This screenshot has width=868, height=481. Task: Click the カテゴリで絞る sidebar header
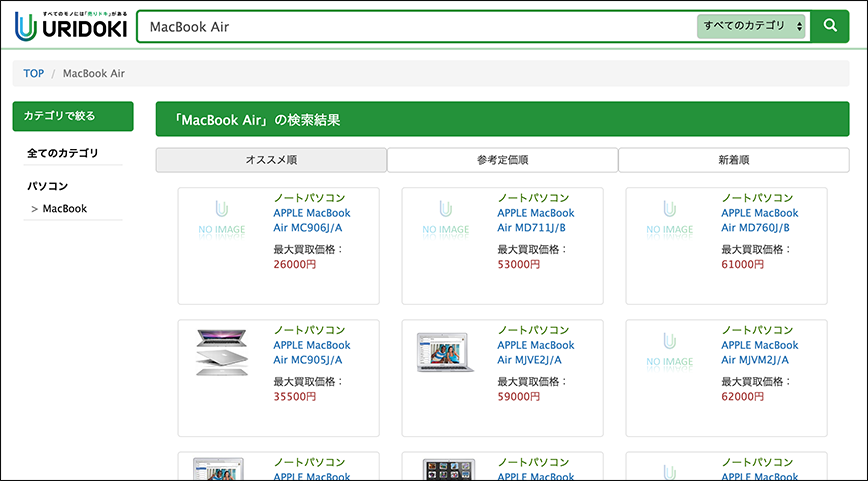tap(73, 116)
